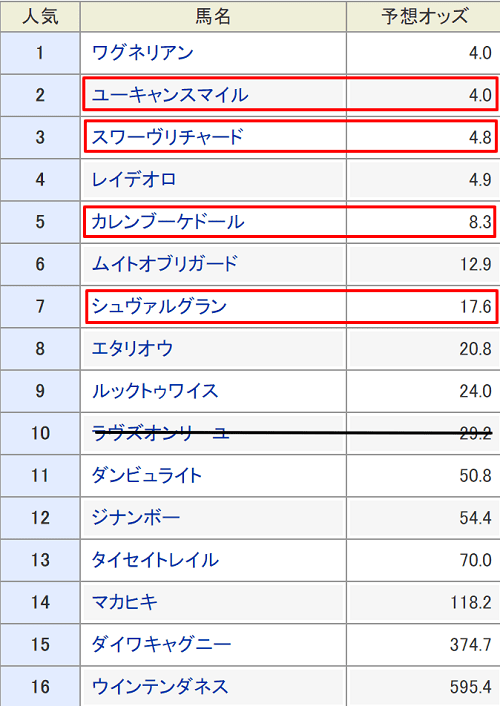Screen dimensions: 500x706
Task: Open the ワグネリアン horse link
Action: pos(142,53)
